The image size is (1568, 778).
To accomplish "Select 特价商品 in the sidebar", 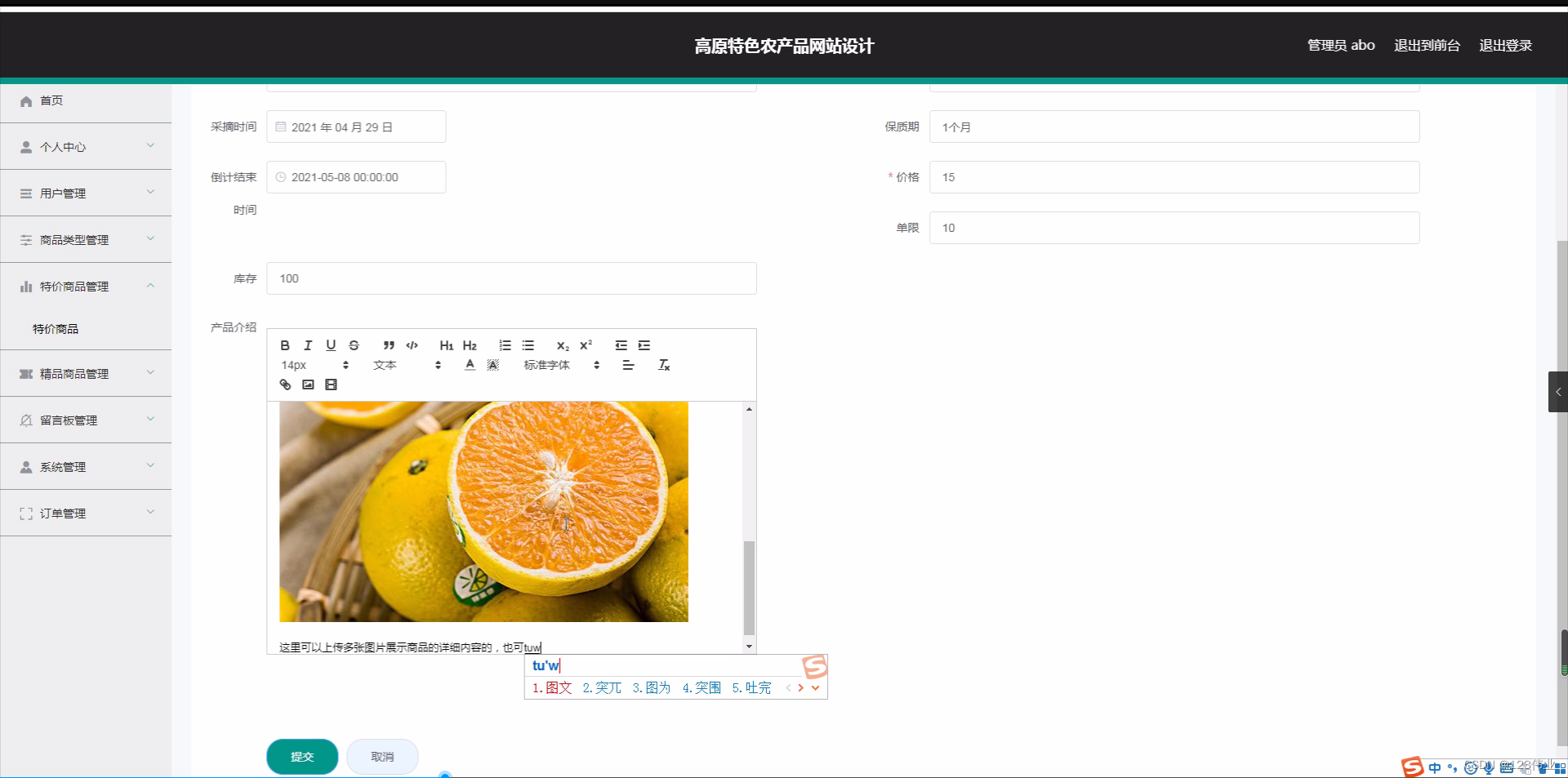I will (55, 329).
